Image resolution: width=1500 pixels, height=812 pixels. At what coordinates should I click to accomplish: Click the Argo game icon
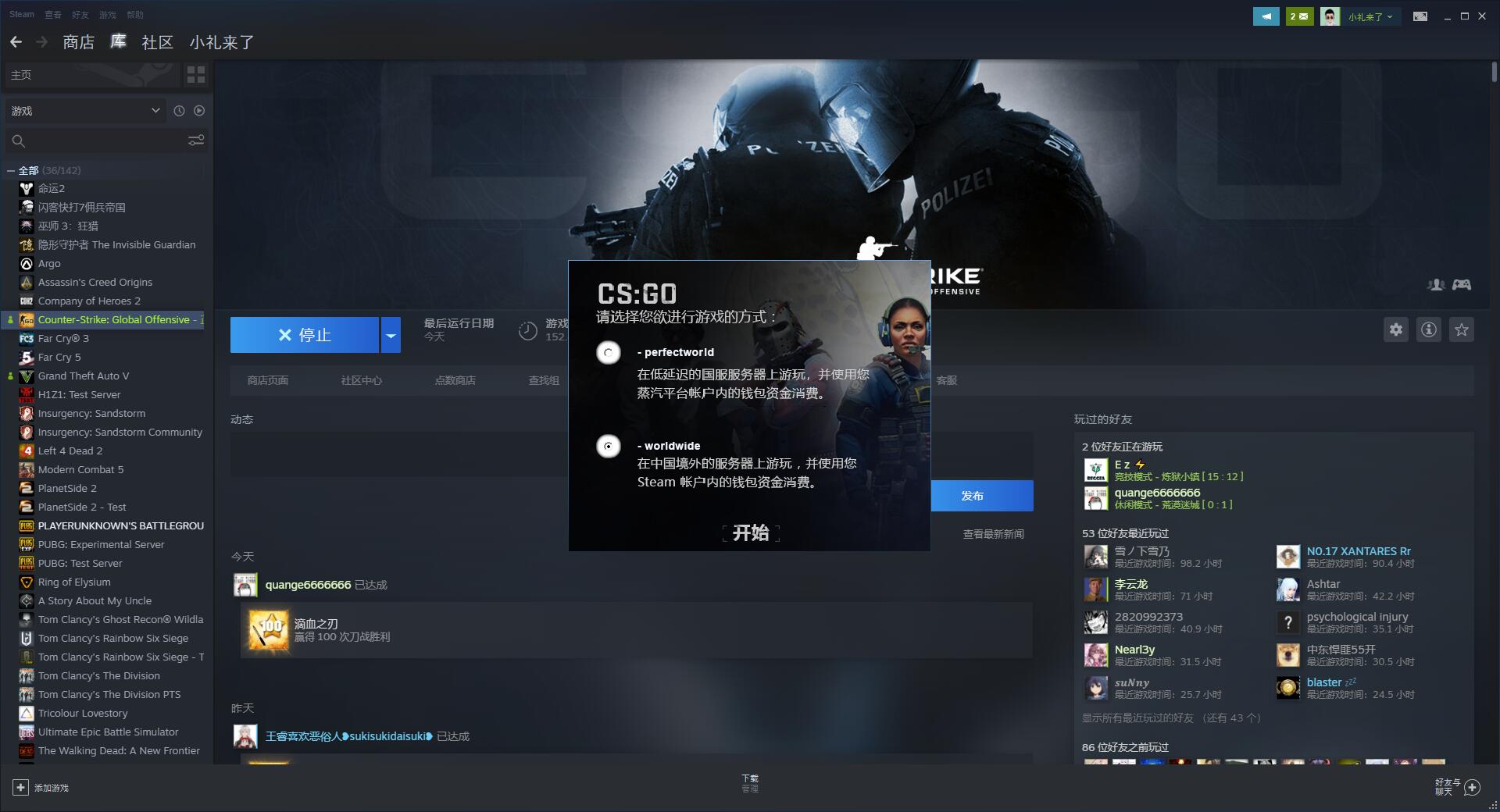[x=26, y=263]
